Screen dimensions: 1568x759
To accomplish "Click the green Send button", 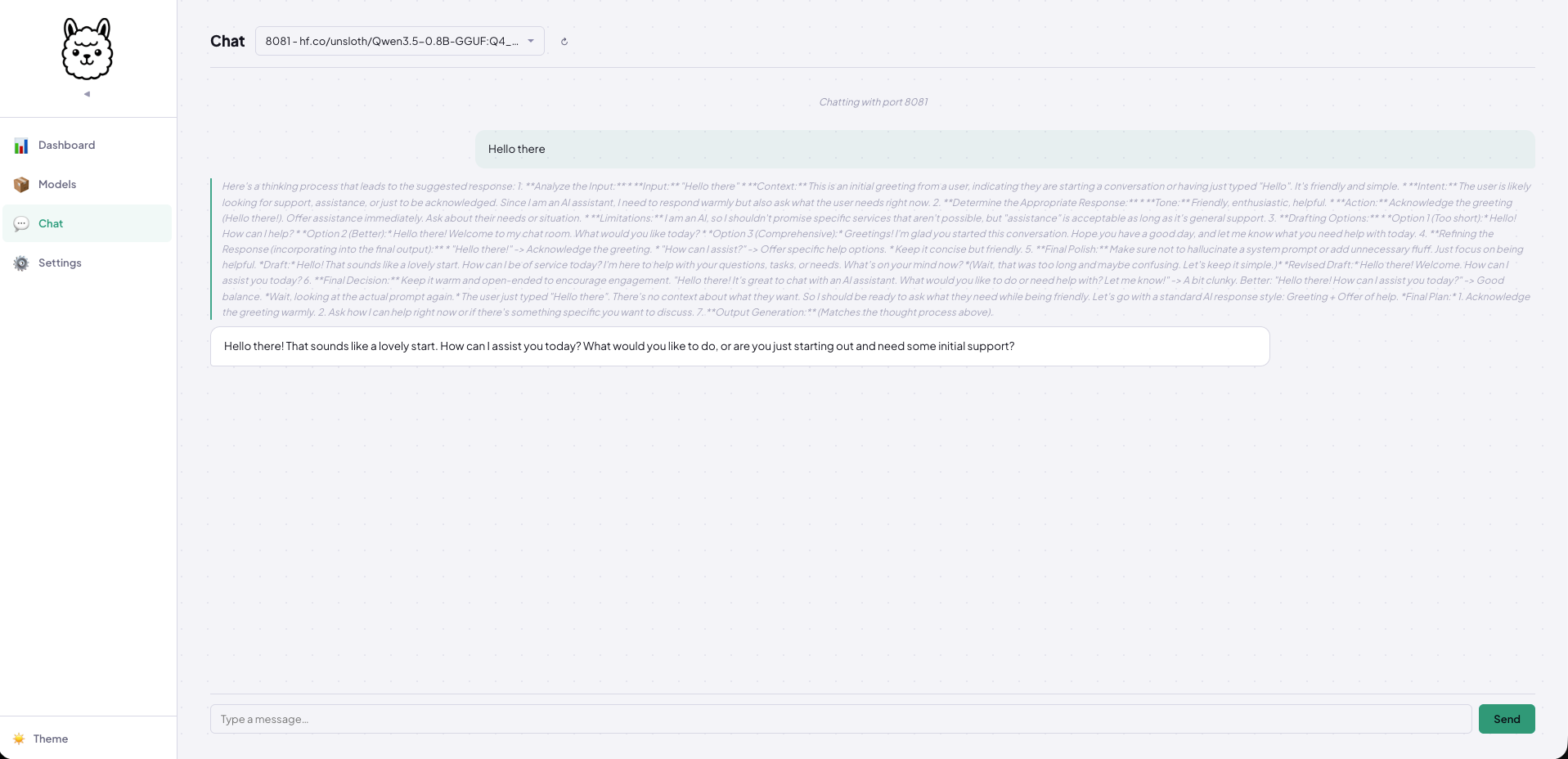I will click(1507, 719).
